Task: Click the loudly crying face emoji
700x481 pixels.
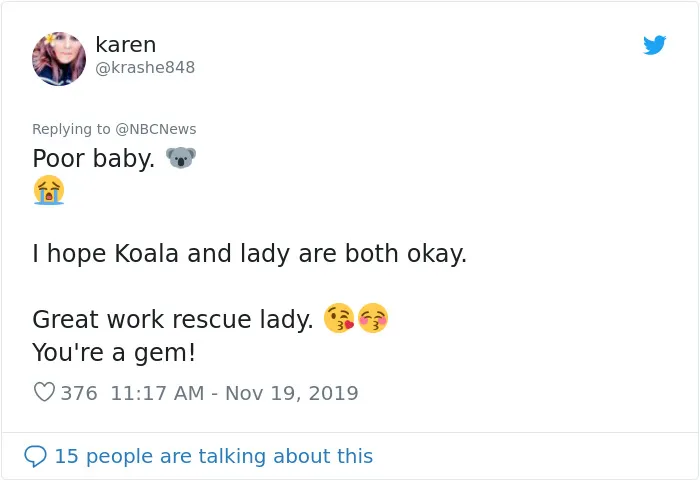Action: (x=49, y=190)
